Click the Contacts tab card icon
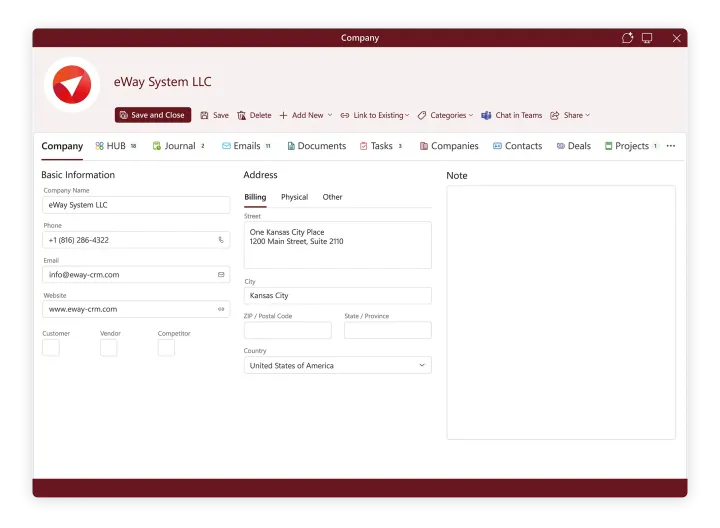 [497, 146]
